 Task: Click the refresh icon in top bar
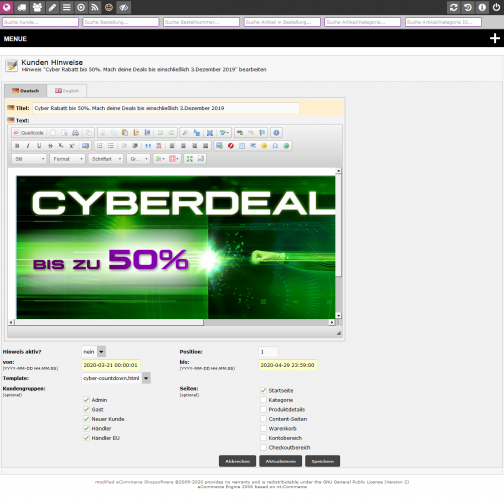click(453, 7)
